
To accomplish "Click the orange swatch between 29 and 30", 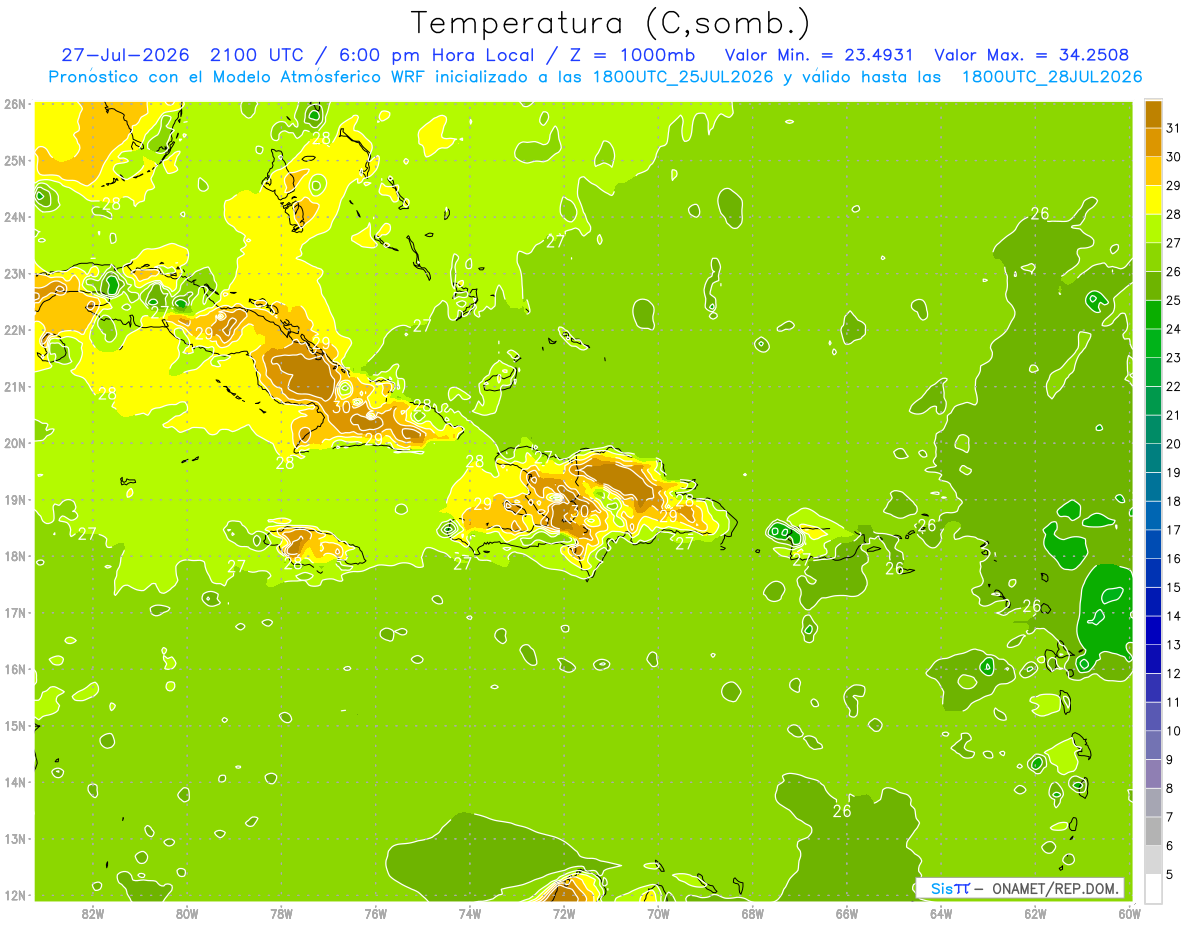I will [x=1153, y=171].
